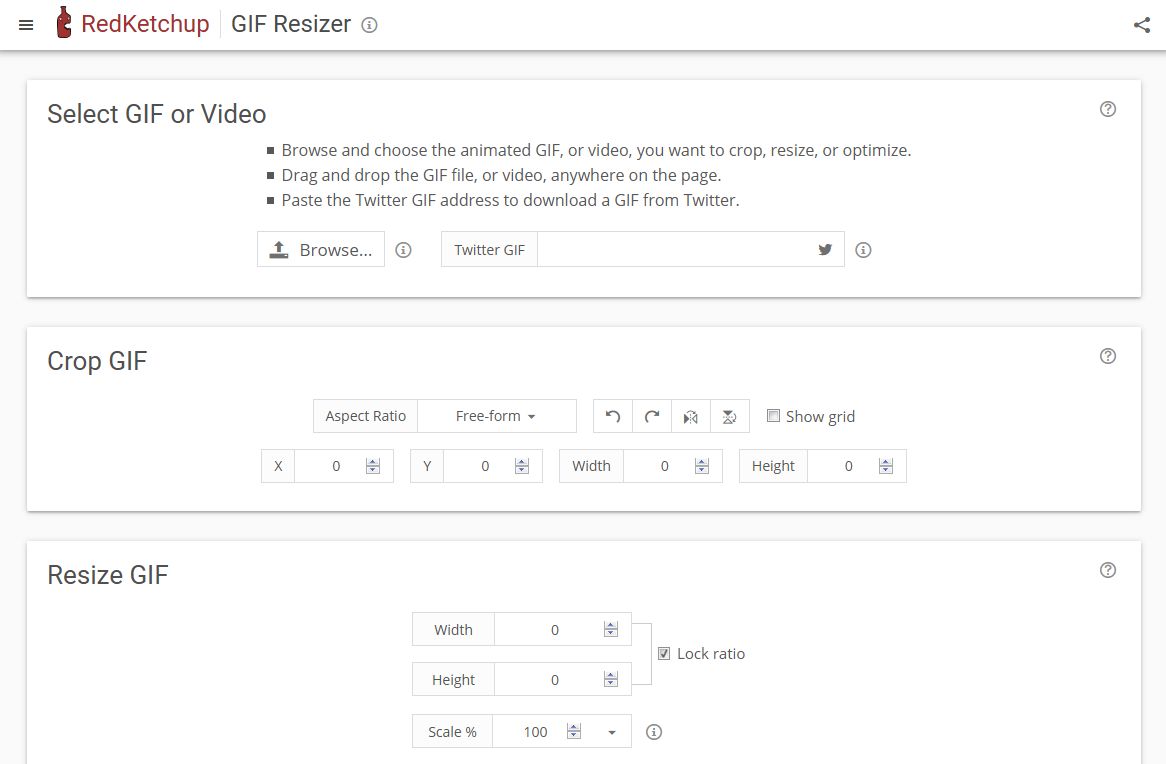Open the hamburger navigation menu

(25, 25)
